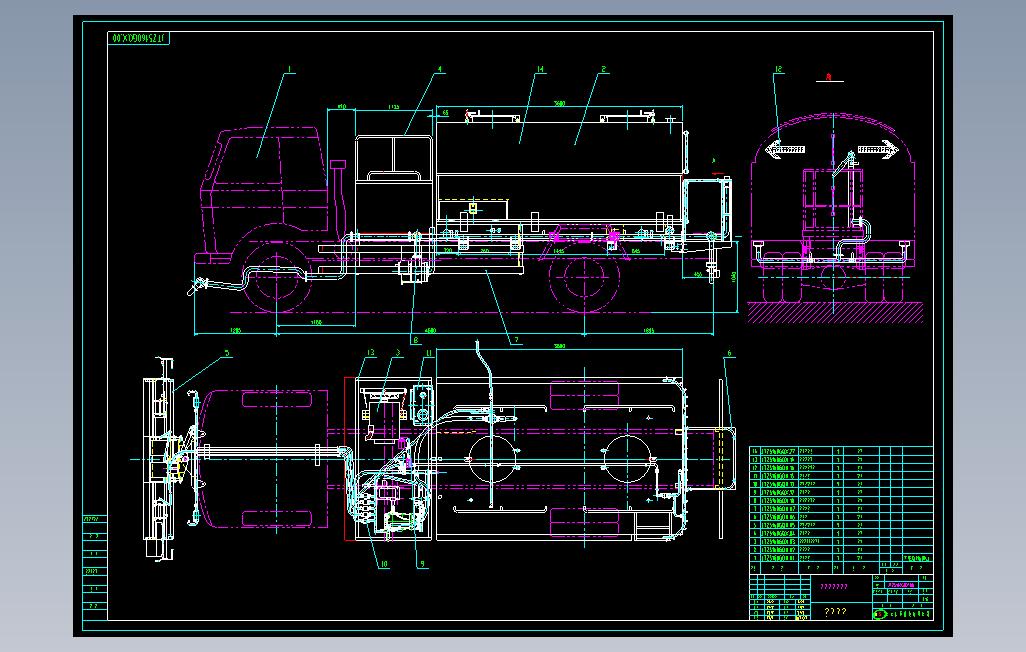Click callout number 13 above the plan view
The height and width of the screenshot is (652, 1026).
(x=370, y=353)
